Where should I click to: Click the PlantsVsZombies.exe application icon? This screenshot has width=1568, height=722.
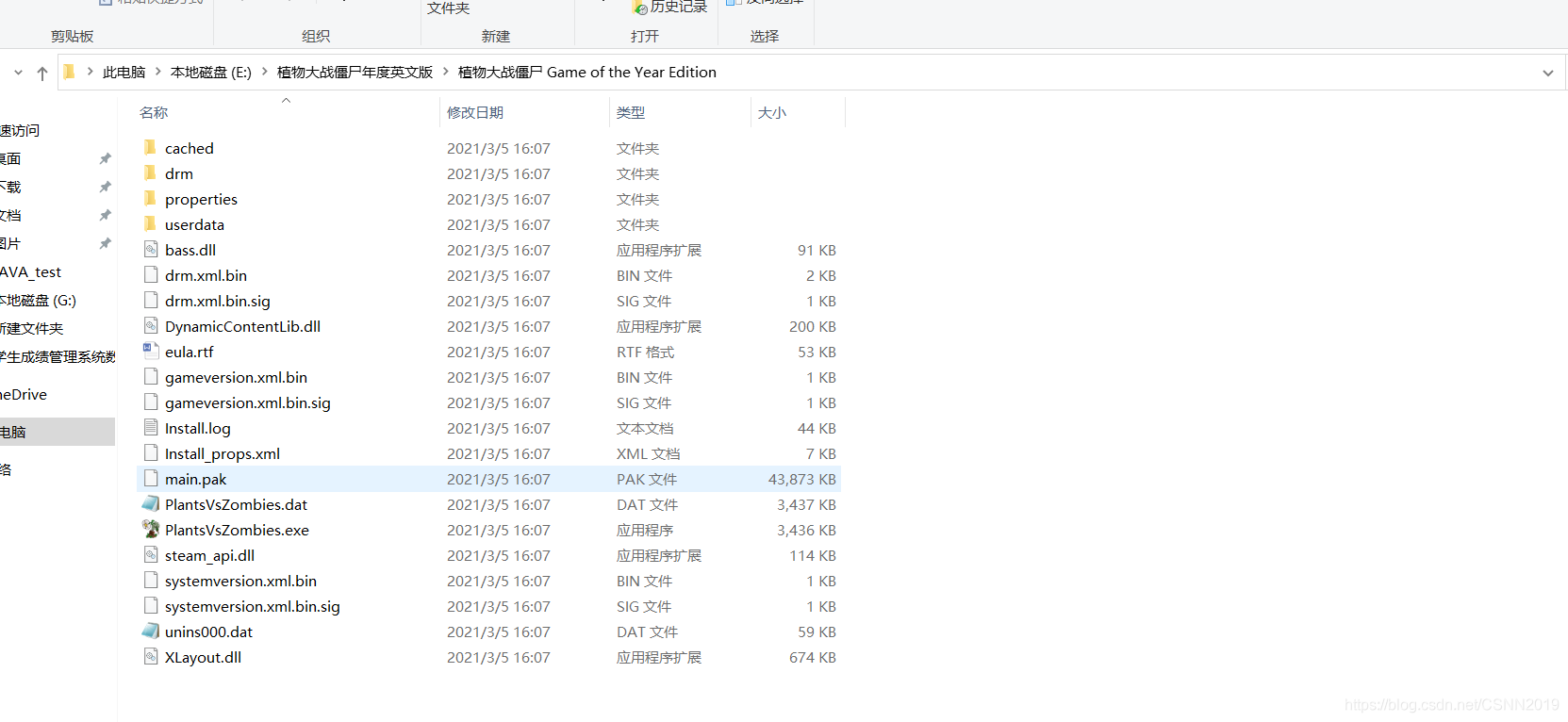(151, 529)
